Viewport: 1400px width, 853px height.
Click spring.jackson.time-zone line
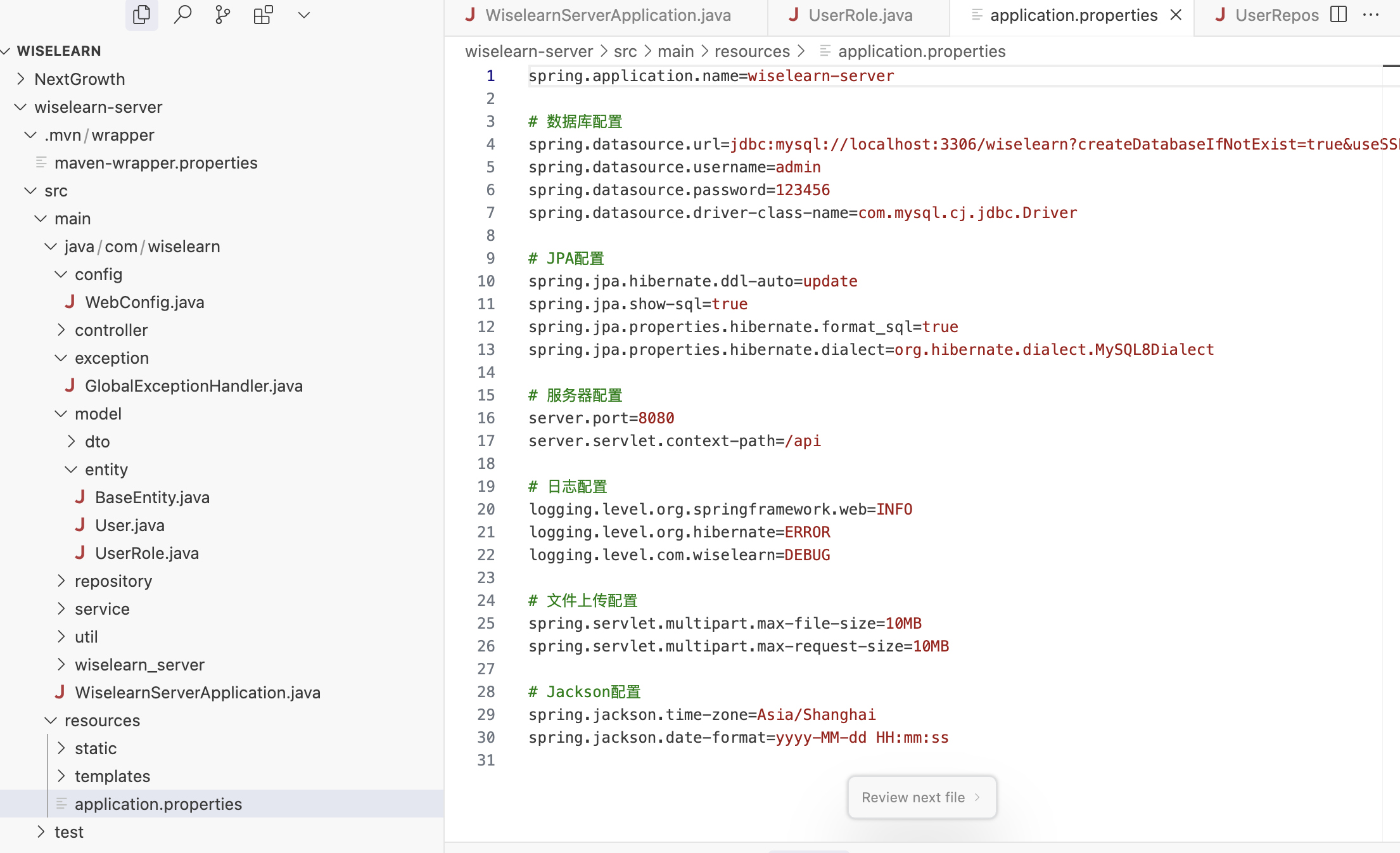click(x=703, y=715)
